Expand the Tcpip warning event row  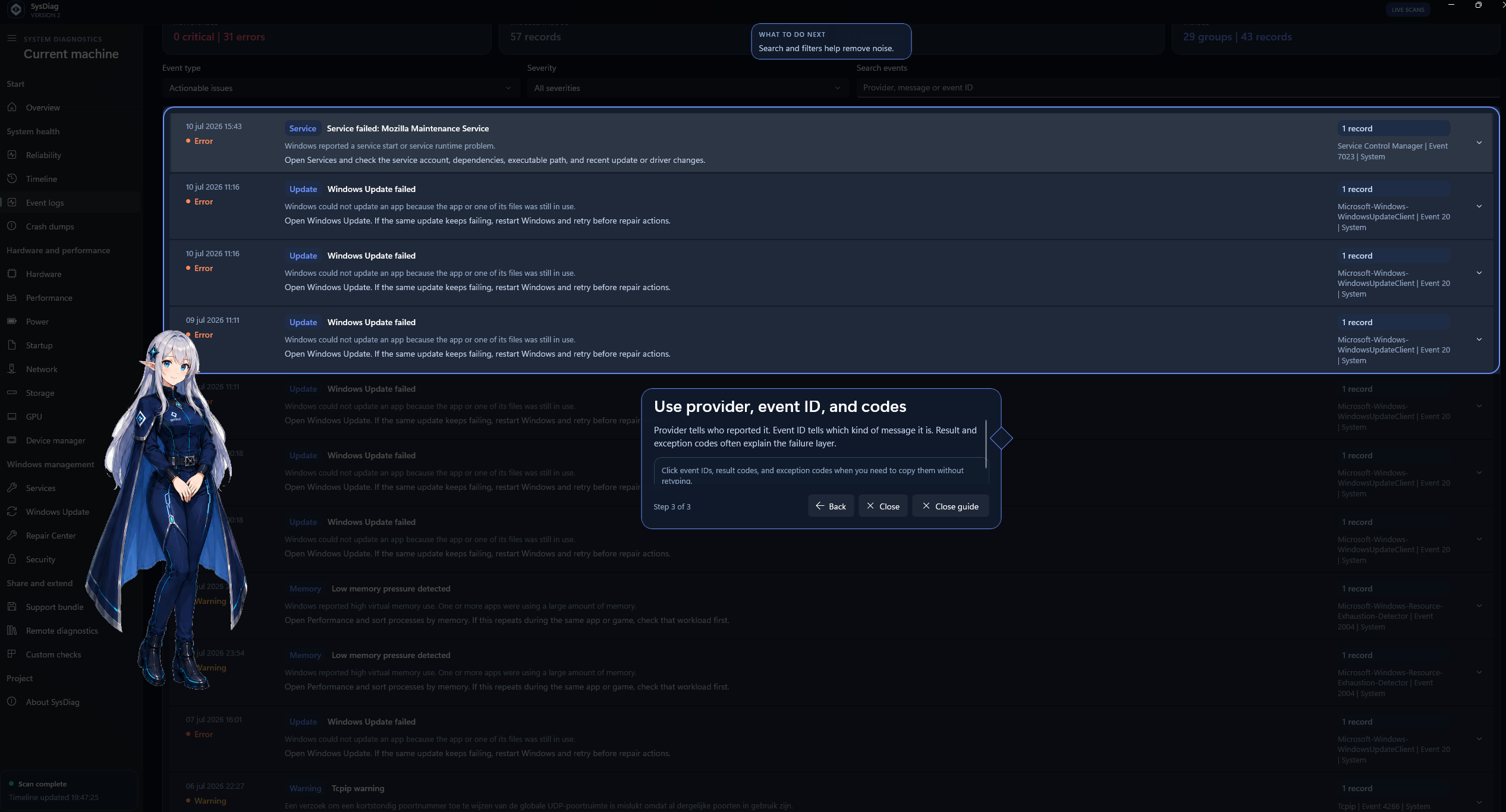[1479, 802]
